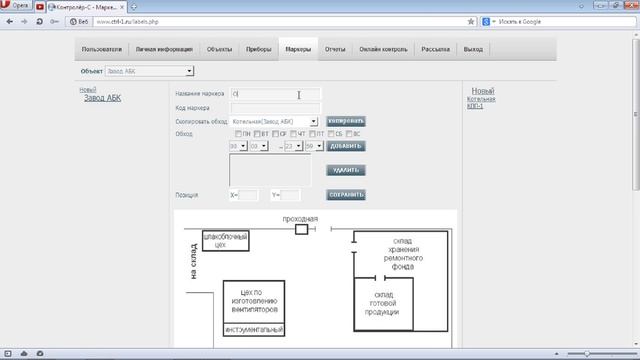Open a new browser tab with plus icon
640x360 pixels.
[x=133, y=7]
